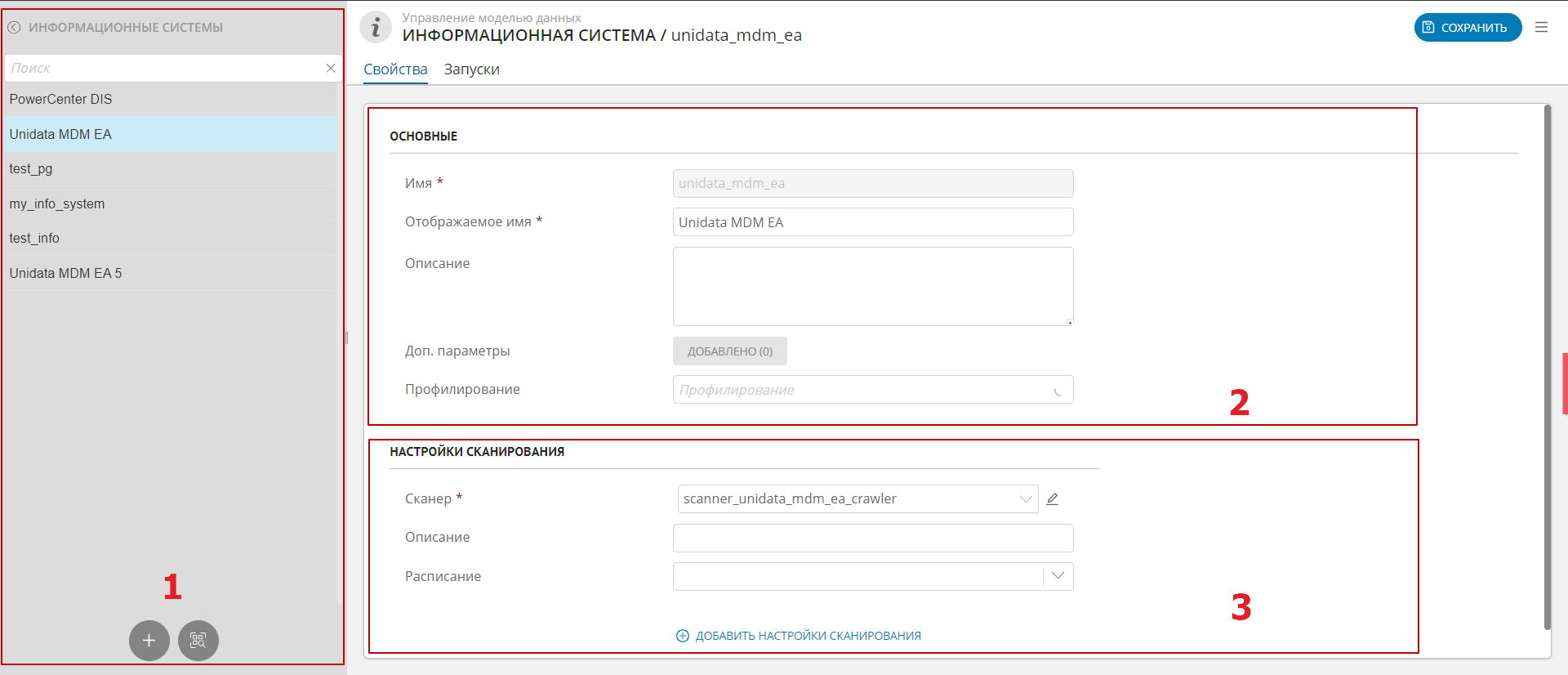Click the sidebar collapse splitter handle
Image resolution: width=1568 pixels, height=675 pixels.
[346, 337]
